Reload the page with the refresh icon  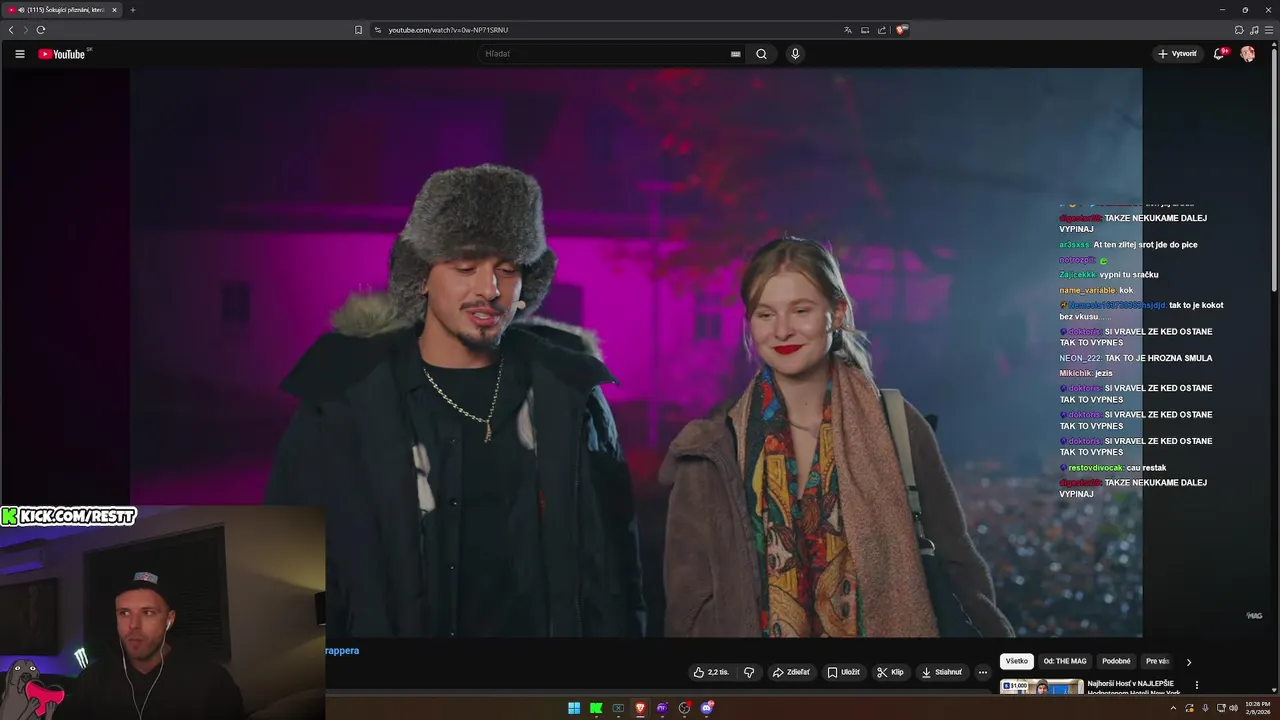tap(41, 30)
